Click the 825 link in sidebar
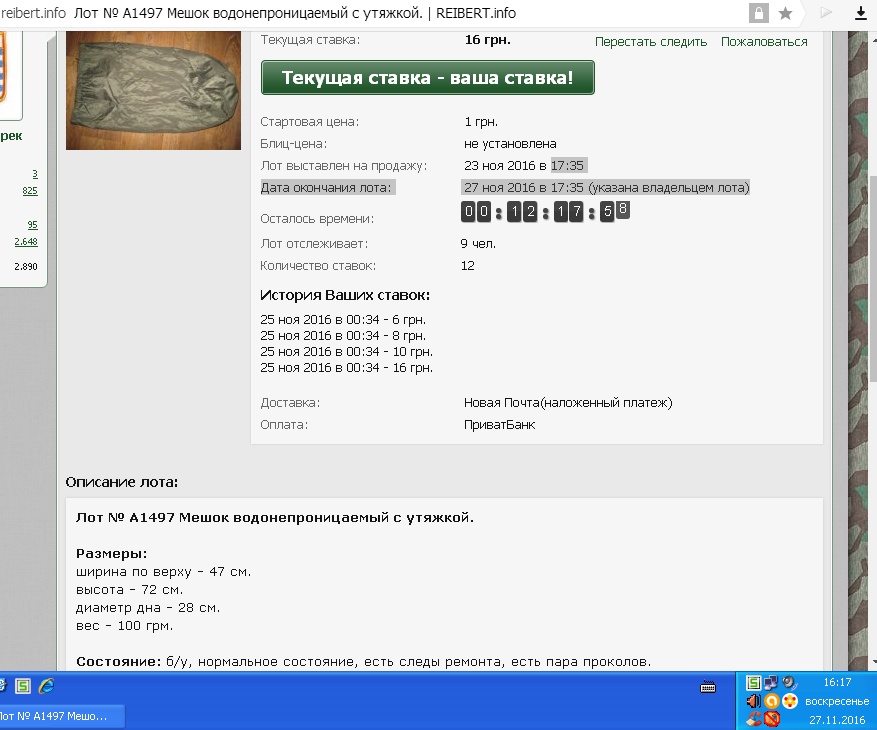 point(30,191)
